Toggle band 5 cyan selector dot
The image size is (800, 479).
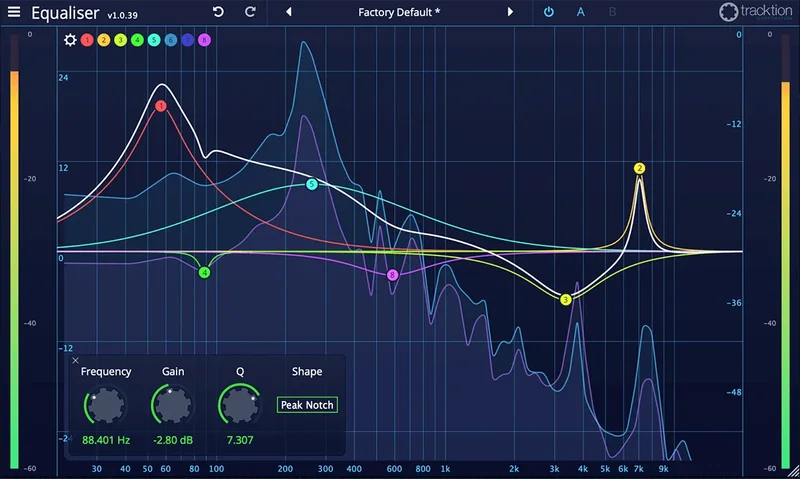click(x=154, y=40)
